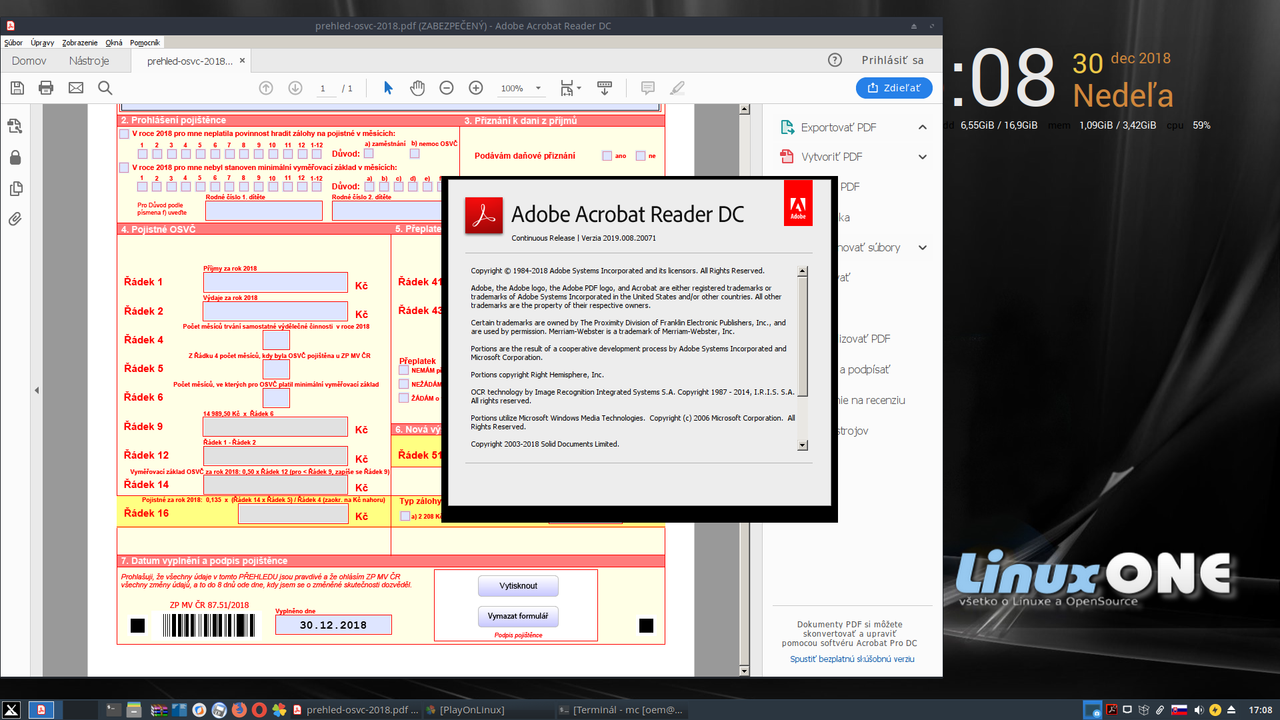Collapse the left navigation pane arrow
Viewport: 1280px width, 720px height.
click(x=36, y=390)
